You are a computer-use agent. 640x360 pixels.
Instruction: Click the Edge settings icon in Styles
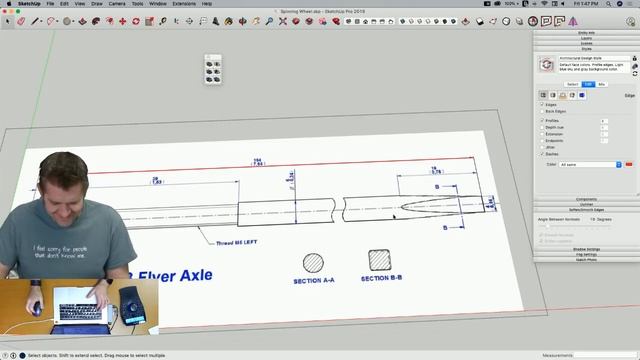pos(543,95)
